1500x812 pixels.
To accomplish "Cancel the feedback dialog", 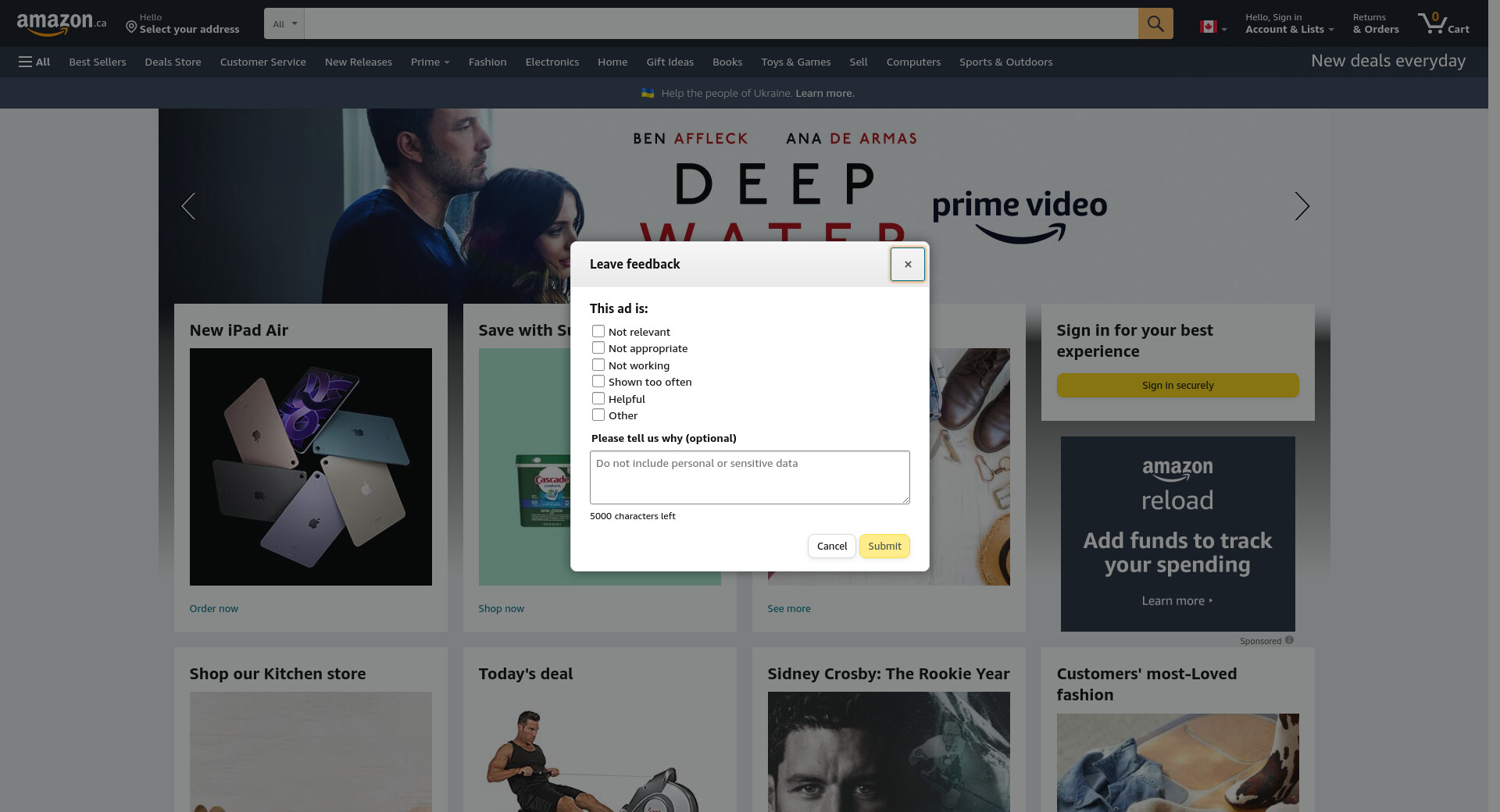I will tap(832, 546).
